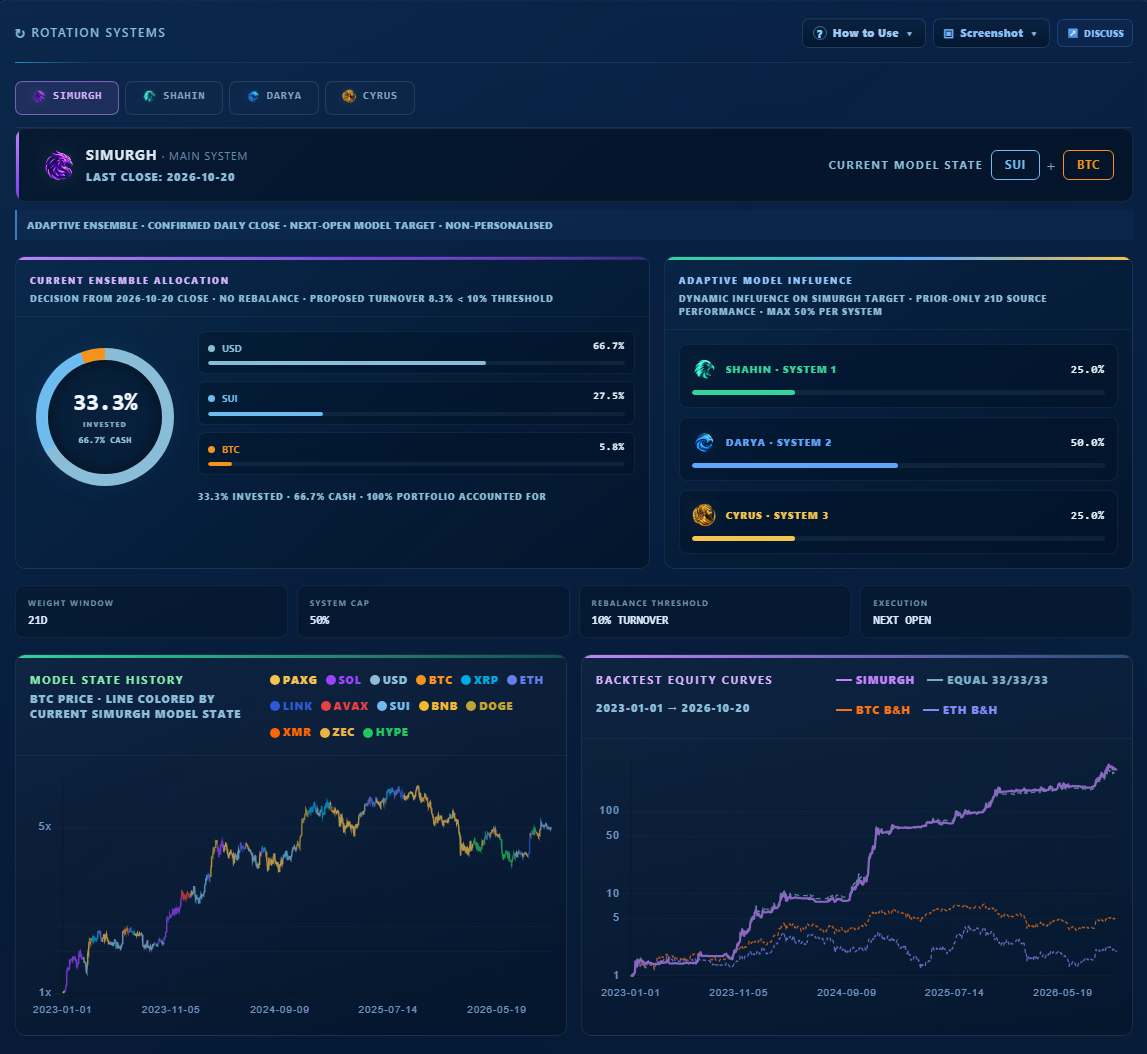Click the Darya System 2 wave icon
Viewport: 1147px width, 1054px height.
(x=704, y=443)
